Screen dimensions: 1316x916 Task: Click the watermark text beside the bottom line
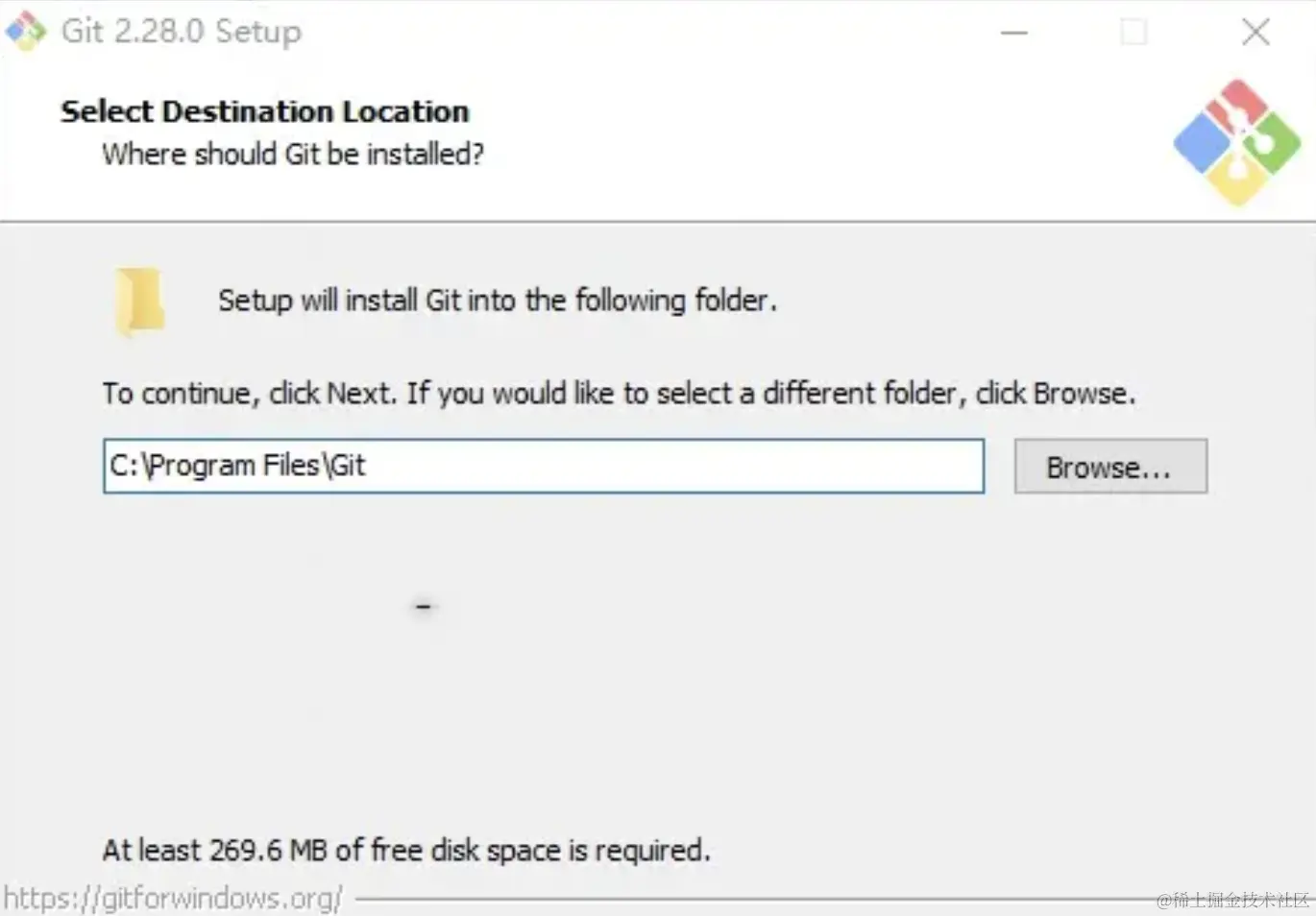click(1233, 900)
